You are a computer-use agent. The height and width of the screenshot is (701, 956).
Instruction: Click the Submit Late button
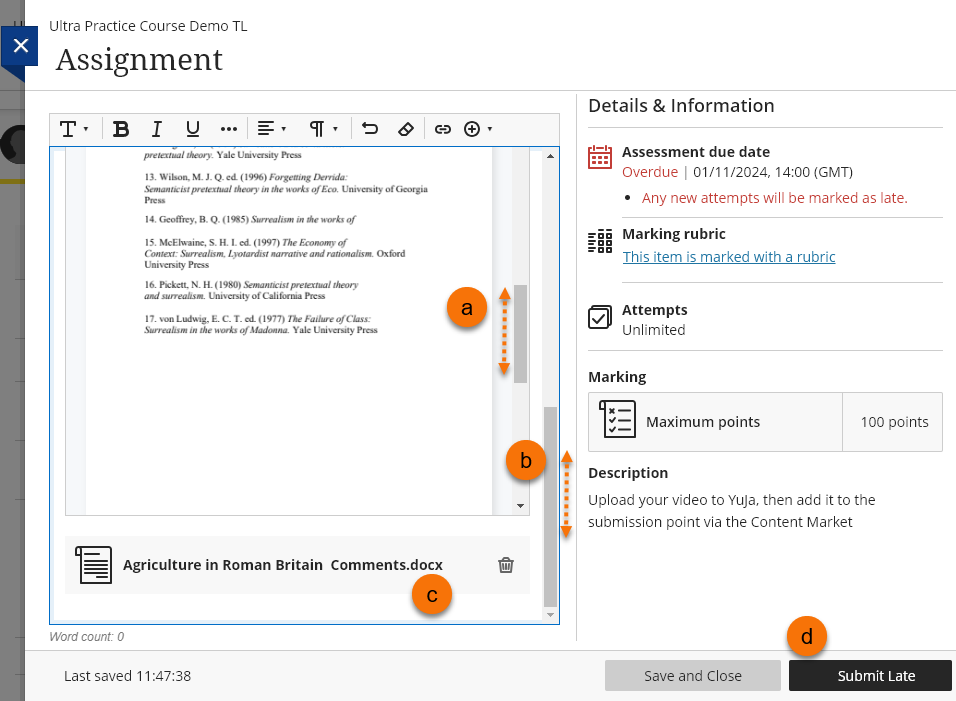pyautogui.click(x=876, y=676)
